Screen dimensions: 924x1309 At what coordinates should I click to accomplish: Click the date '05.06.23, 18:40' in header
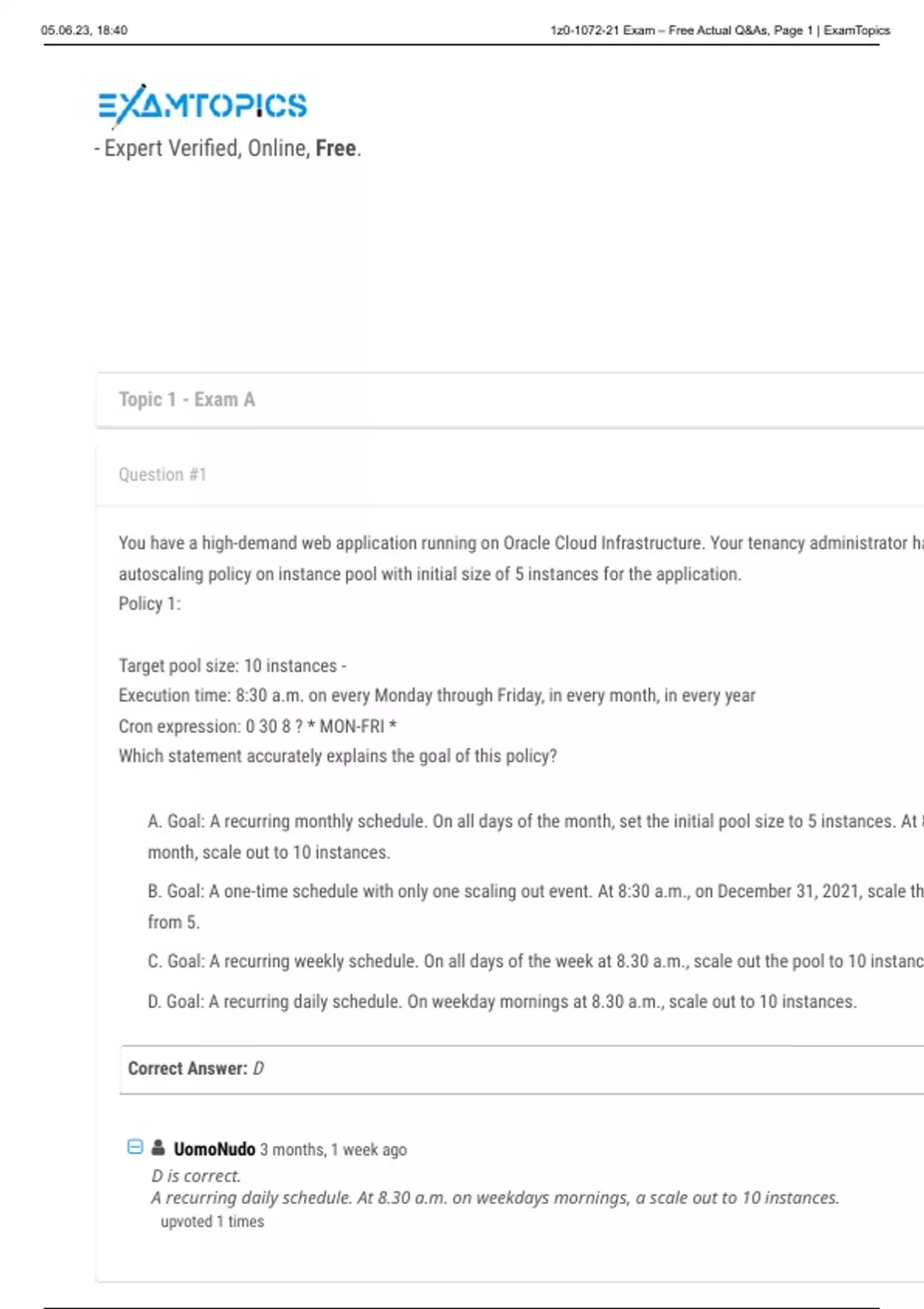[x=85, y=30]
